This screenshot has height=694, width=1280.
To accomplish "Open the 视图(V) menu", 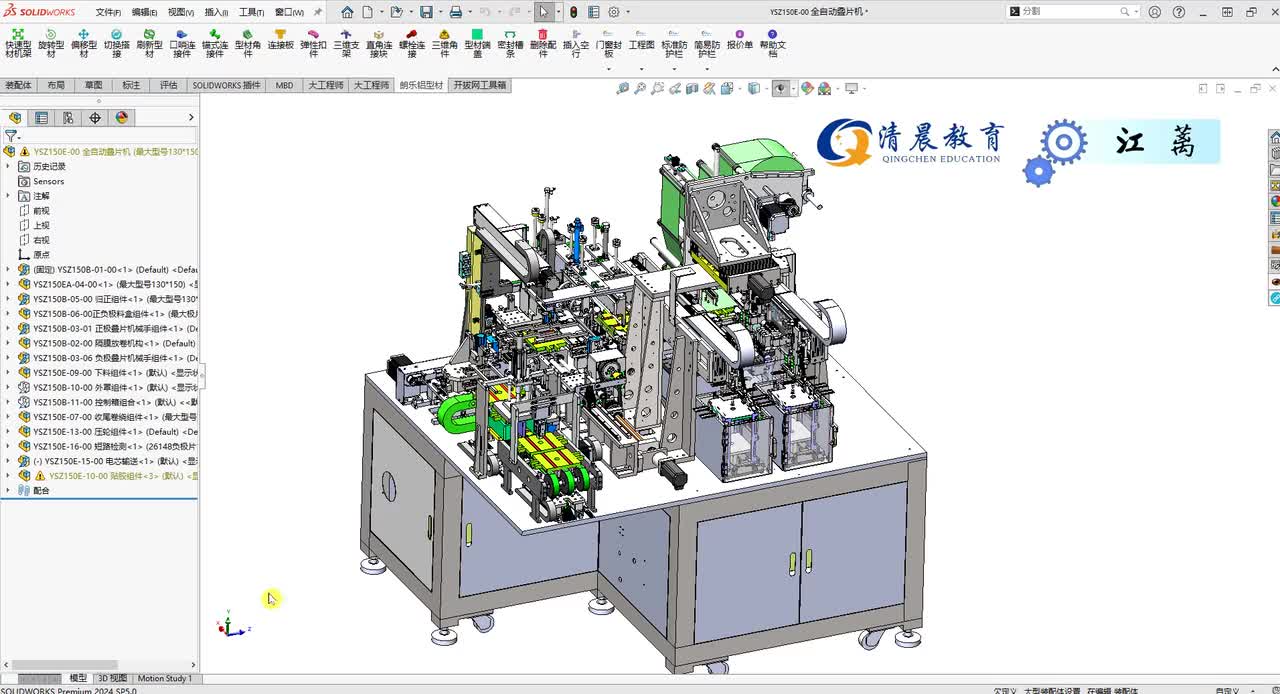I will point(181,12).
